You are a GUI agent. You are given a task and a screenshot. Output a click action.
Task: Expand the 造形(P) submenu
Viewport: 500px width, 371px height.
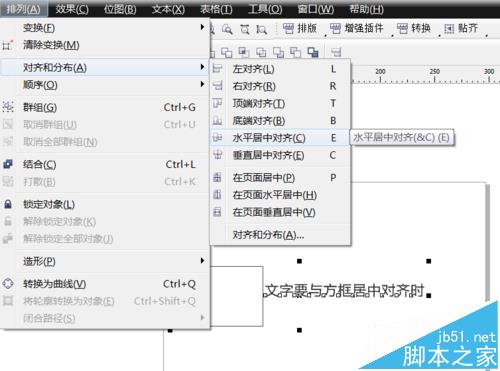pyautogui.click(x=105, y=261)
